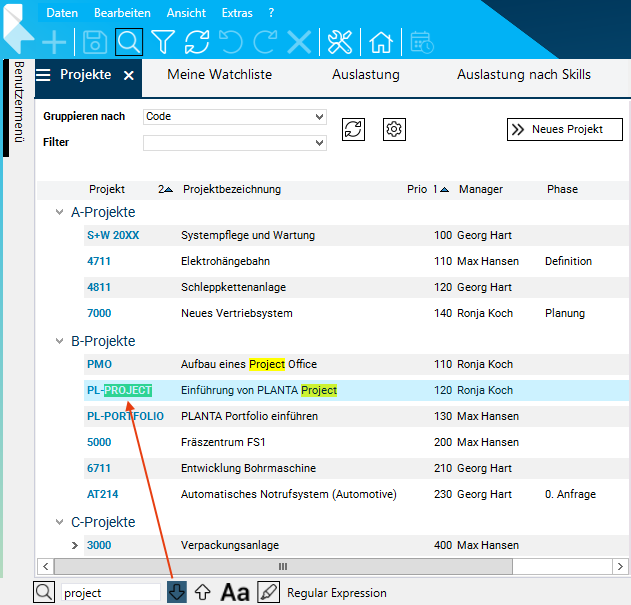The image size is (631, 605).
Task: Click the Neues Projekt button
Action: click(565, 129)
